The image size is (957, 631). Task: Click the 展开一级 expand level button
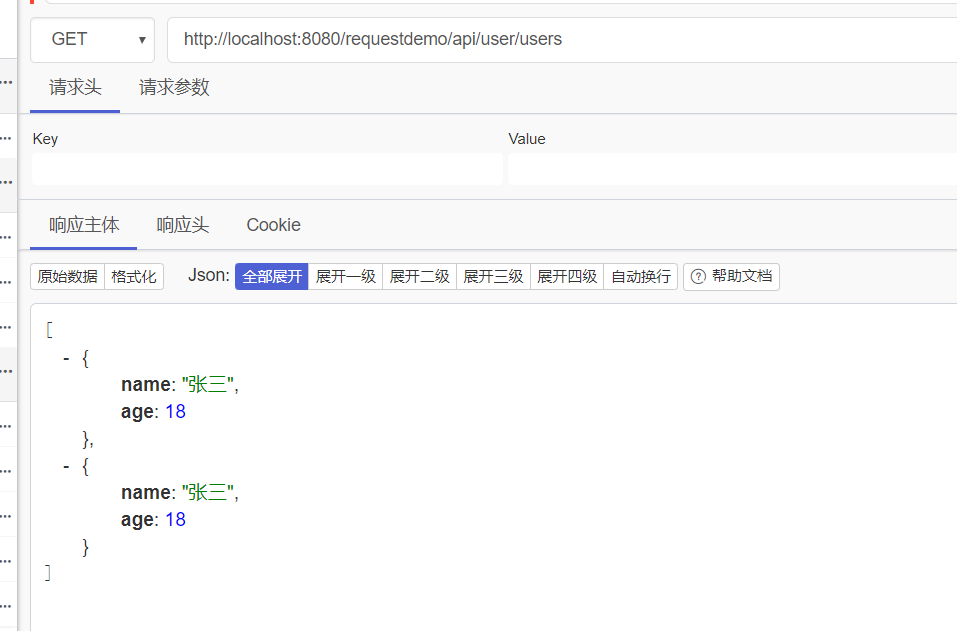pos(344,276)
